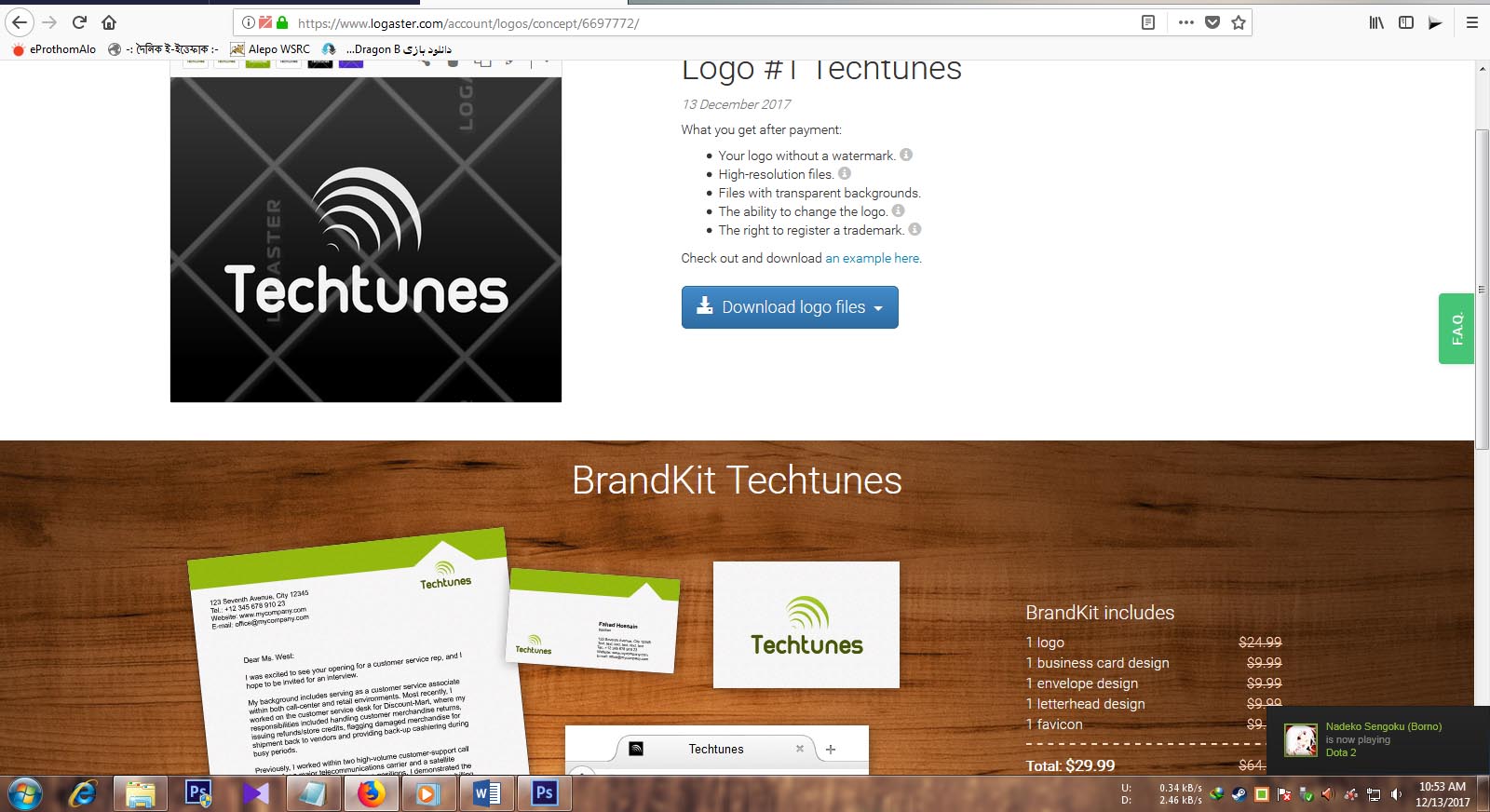
Task: Click the Nadeko Sengoku Steam notification
Action: [1378, 740]
